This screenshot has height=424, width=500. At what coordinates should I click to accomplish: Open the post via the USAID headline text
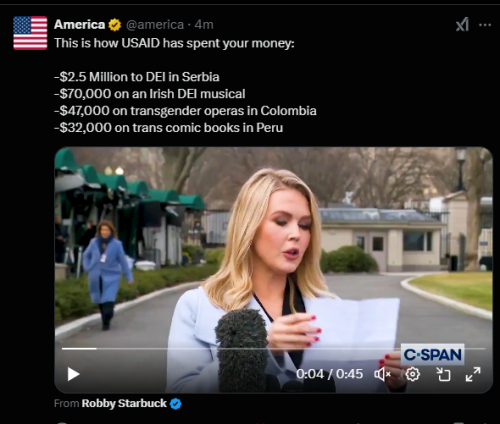click(174, 43)
